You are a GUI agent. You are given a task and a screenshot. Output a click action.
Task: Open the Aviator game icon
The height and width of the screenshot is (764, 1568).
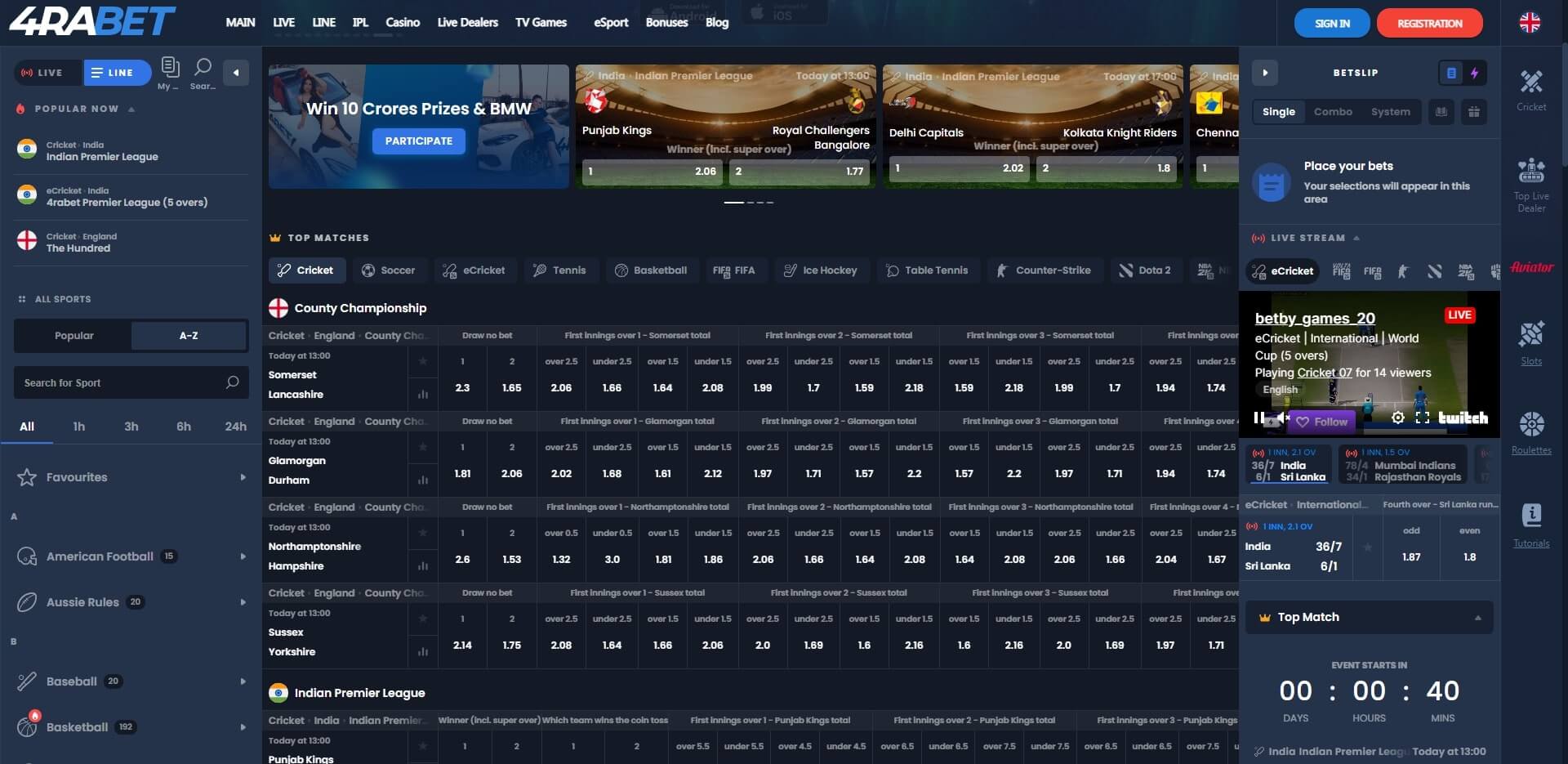(x=1531, y=267)
